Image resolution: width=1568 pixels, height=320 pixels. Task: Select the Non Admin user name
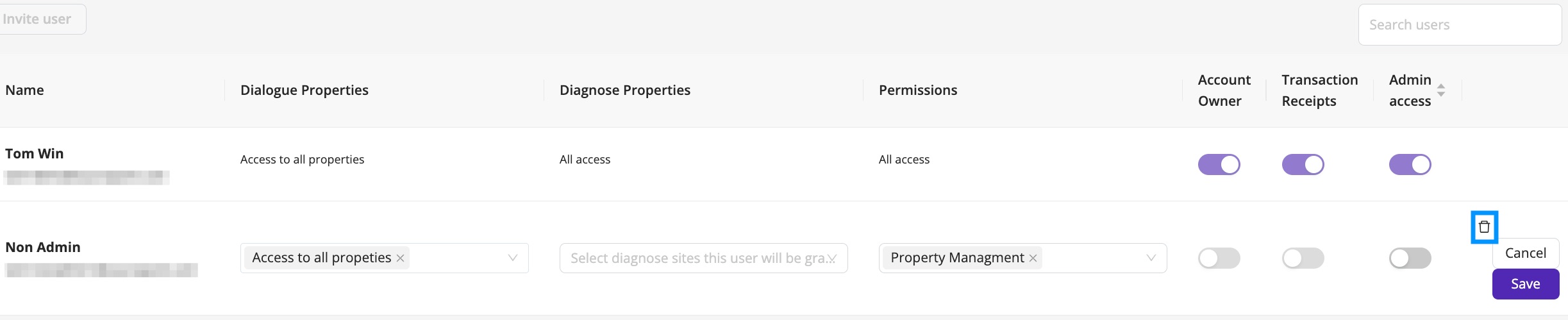(x=43, y=248)
